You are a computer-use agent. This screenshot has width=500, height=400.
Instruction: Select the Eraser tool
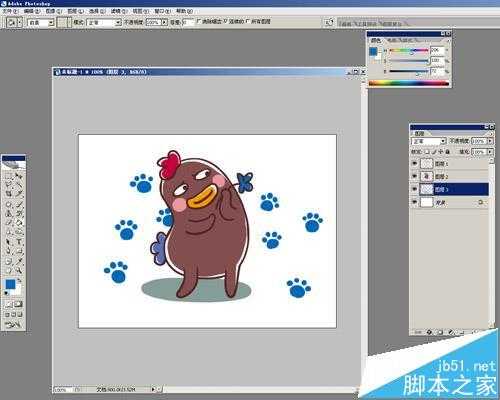(x=9, y=223)
